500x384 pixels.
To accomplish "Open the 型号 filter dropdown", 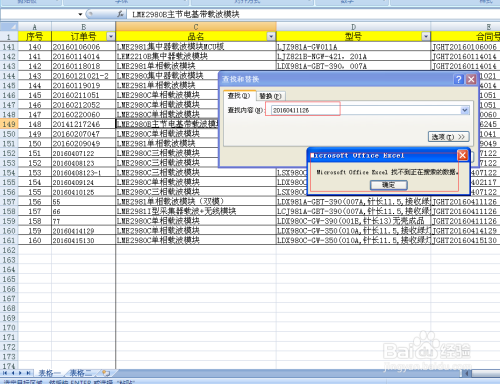I will [426, 36].
